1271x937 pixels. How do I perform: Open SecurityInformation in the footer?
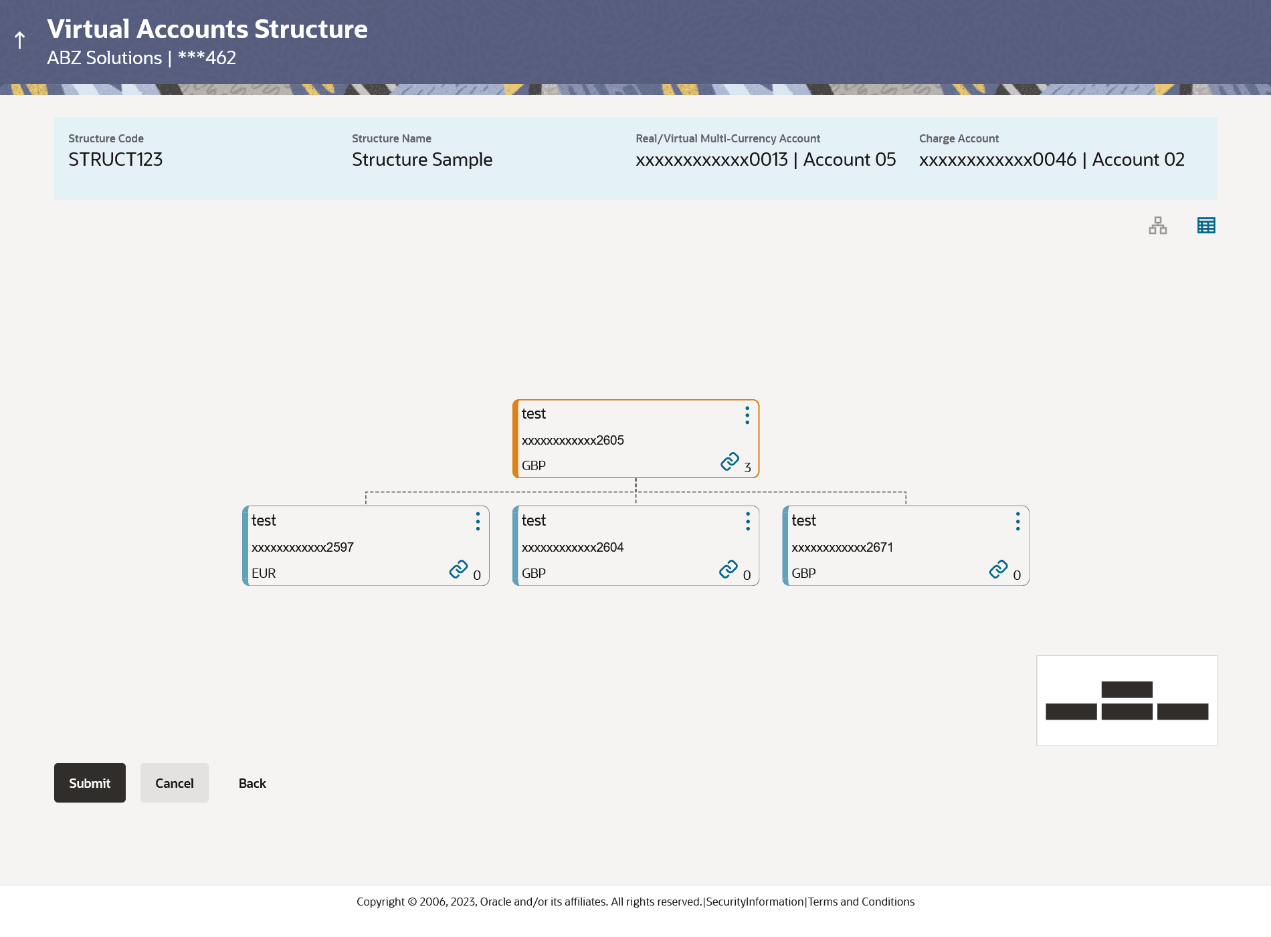click(x=754, y=901)
